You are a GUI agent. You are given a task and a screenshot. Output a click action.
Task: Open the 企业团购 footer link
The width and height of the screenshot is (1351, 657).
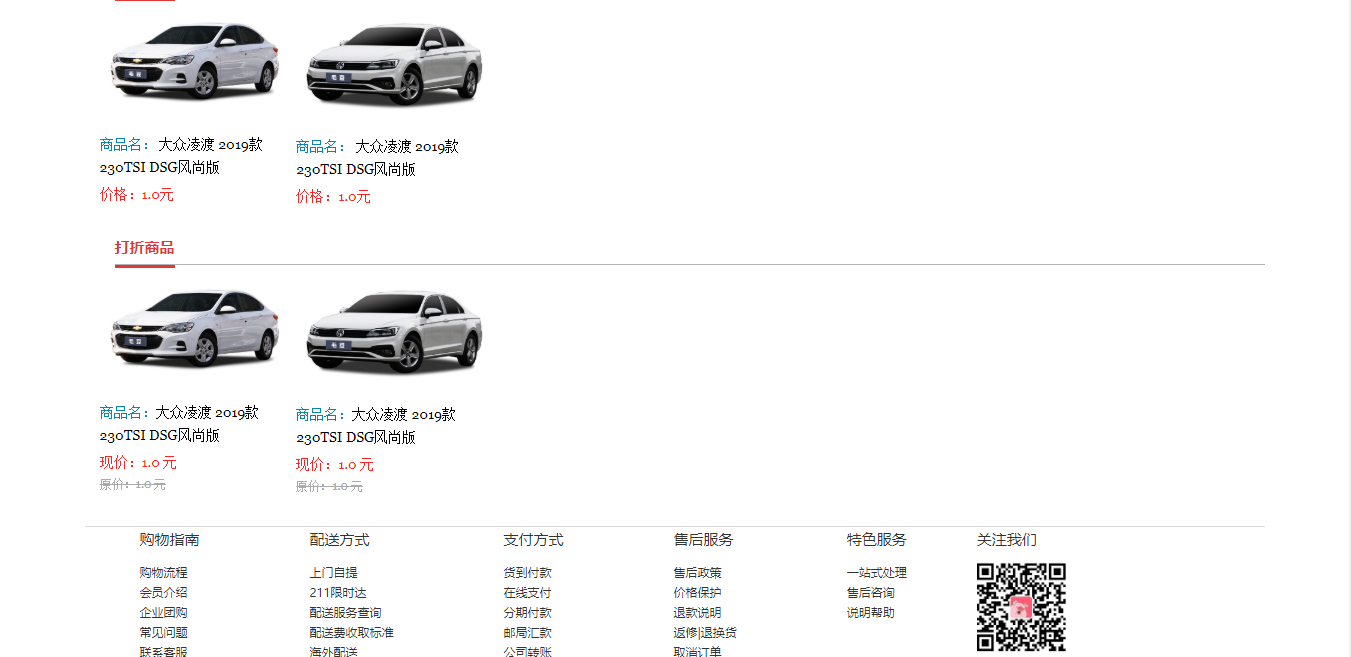coord(163,613)
